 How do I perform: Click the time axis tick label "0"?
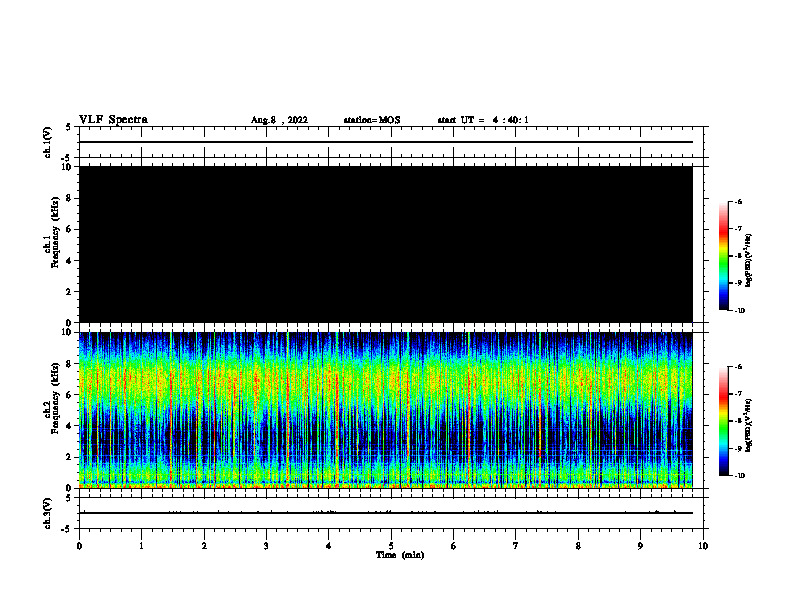pyautogui.click(x=79, y=546)
